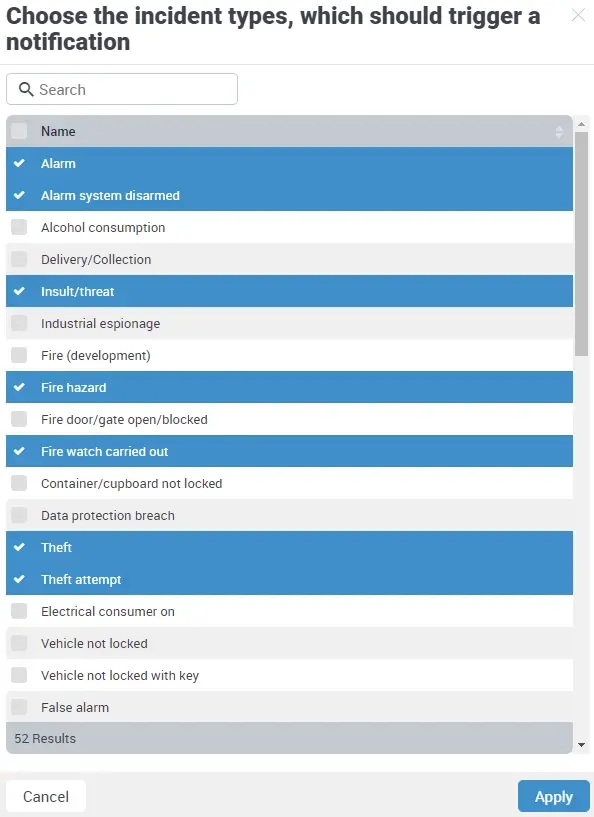Enable the Industrial espionage checkbox

(18, 323)
